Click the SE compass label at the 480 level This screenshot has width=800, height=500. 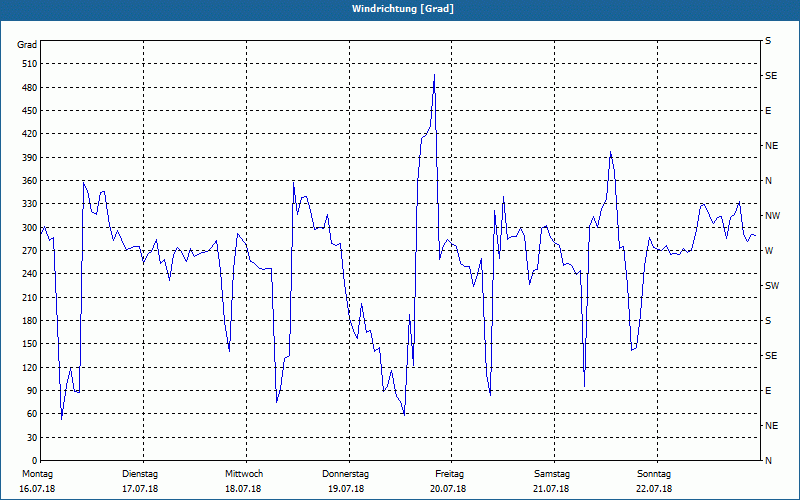771,76
